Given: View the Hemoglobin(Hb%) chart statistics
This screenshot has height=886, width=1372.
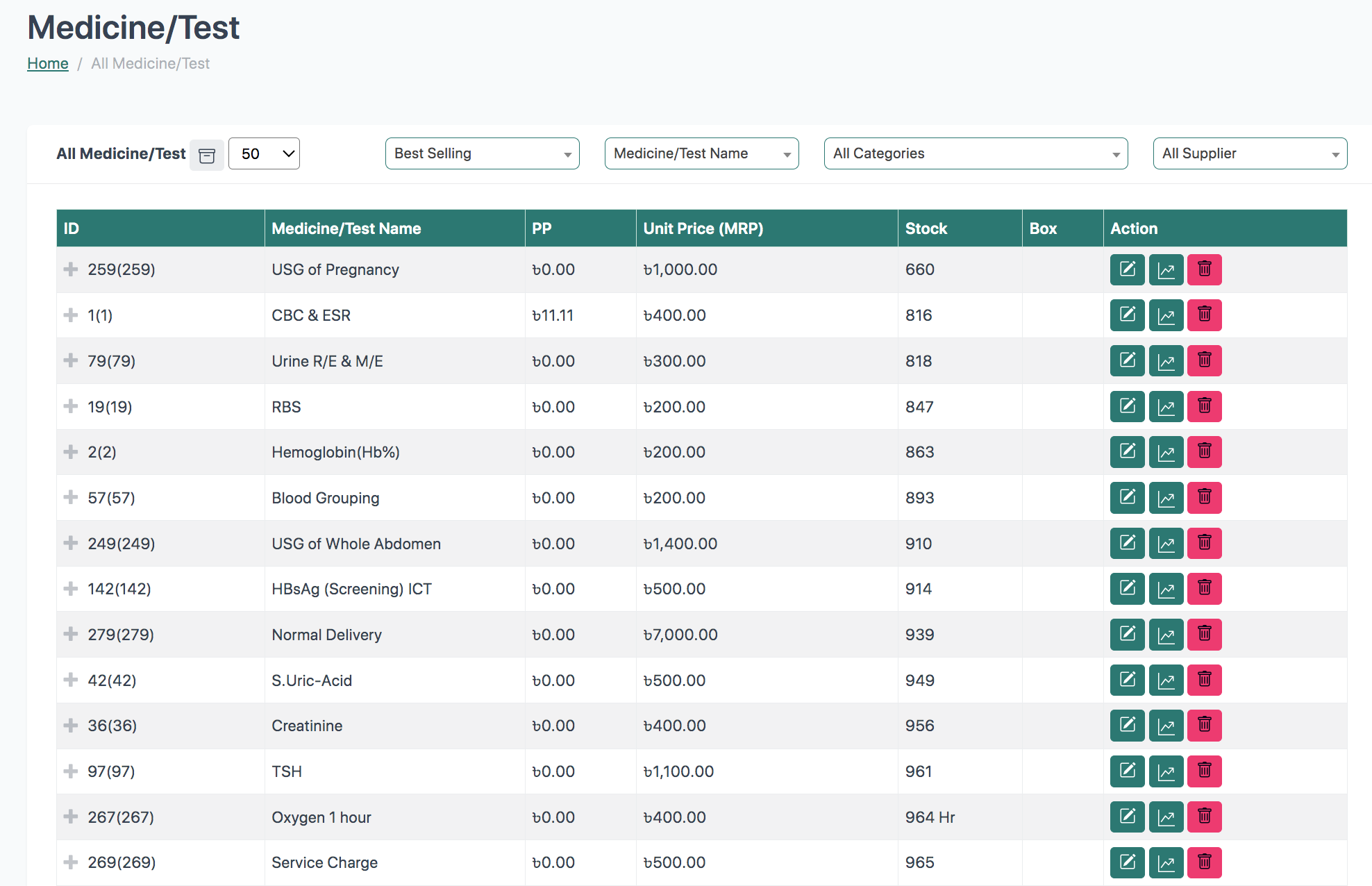Looking at the screenshot, I should click(1166, 452).
